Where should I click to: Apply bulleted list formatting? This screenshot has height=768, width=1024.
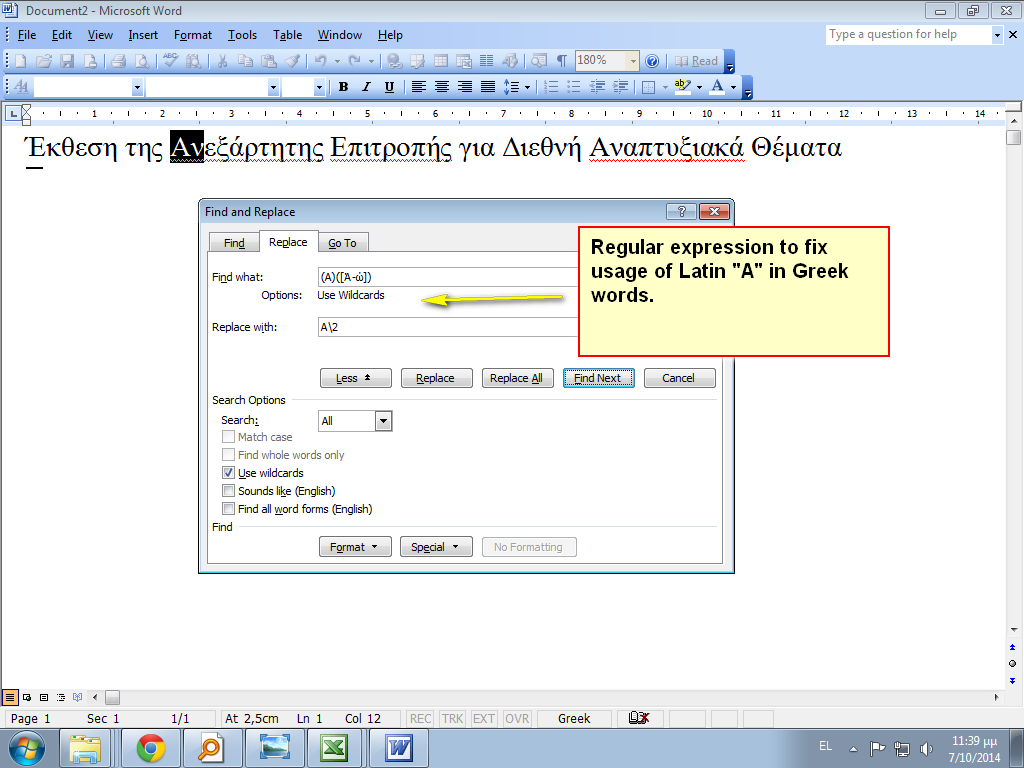(x=574, y=87)
